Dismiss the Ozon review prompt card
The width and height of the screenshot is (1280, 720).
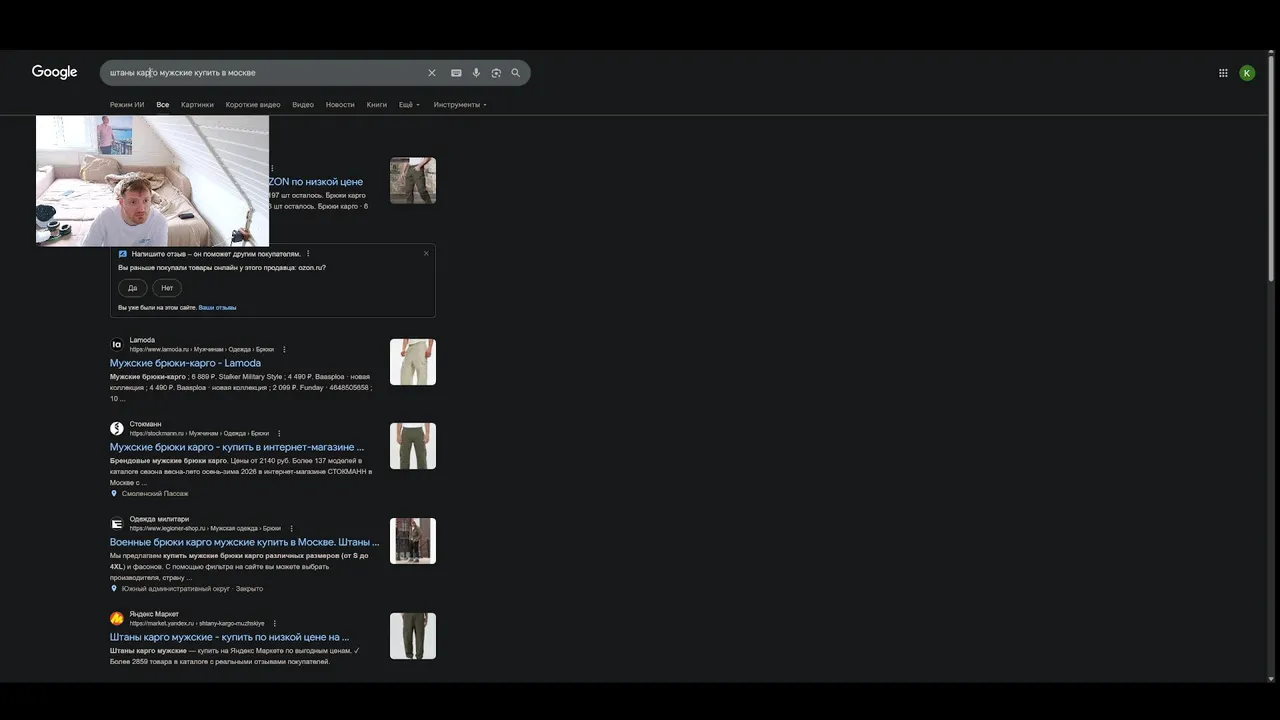pyautogui.click(x=426, y=253)
